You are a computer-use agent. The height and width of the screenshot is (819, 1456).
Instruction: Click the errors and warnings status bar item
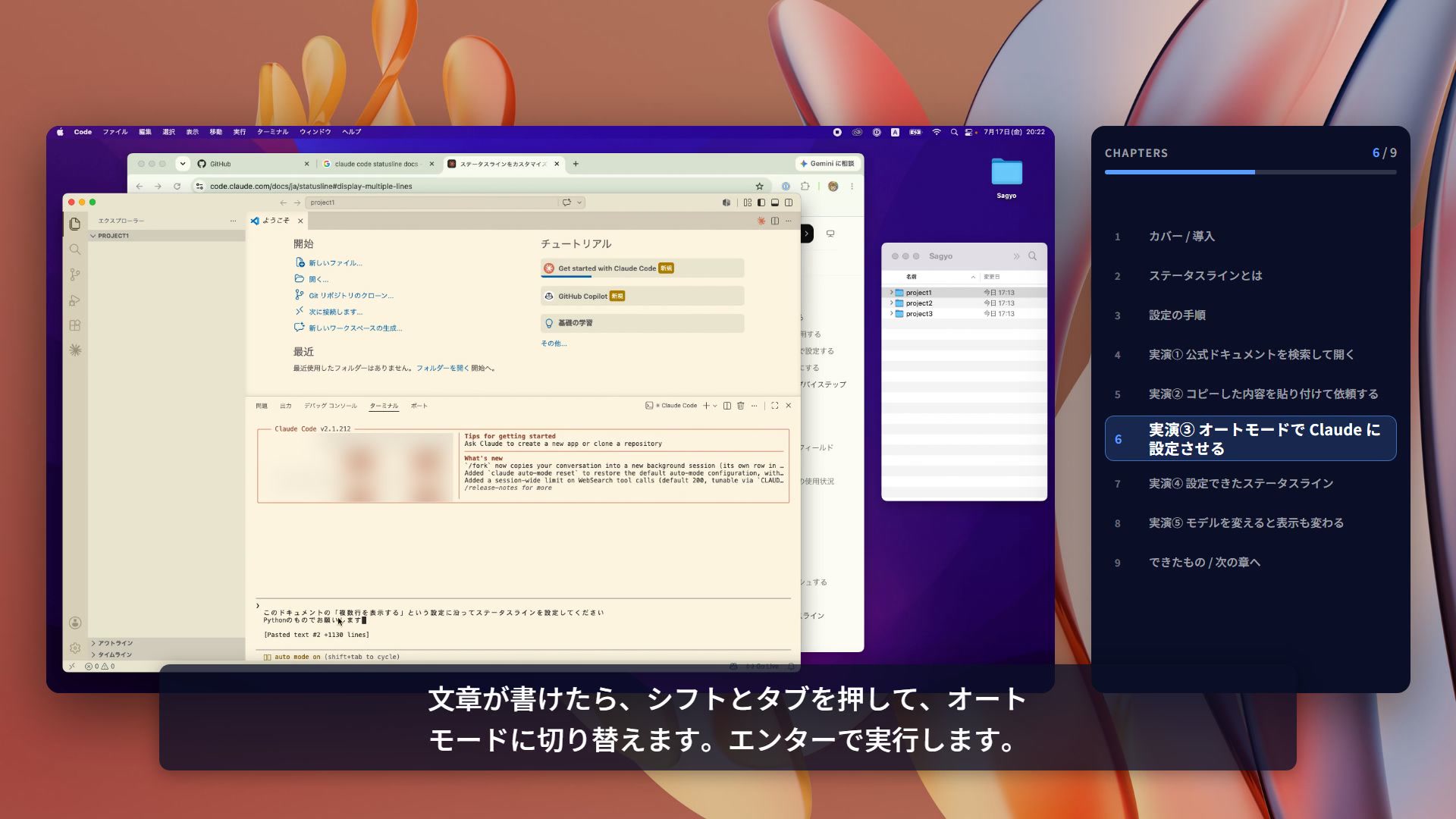[100, 667]
